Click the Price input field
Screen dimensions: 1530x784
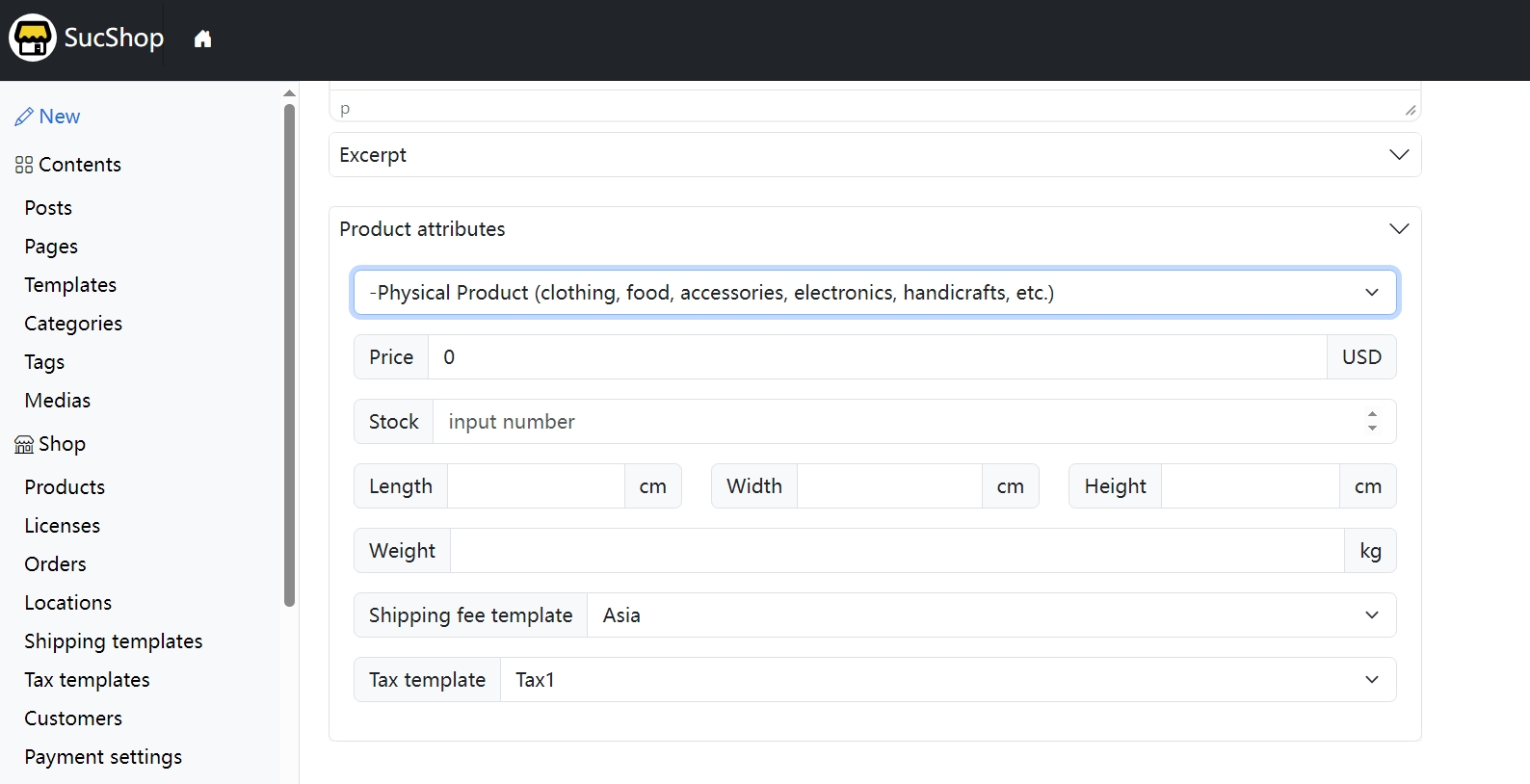(877, 357)
